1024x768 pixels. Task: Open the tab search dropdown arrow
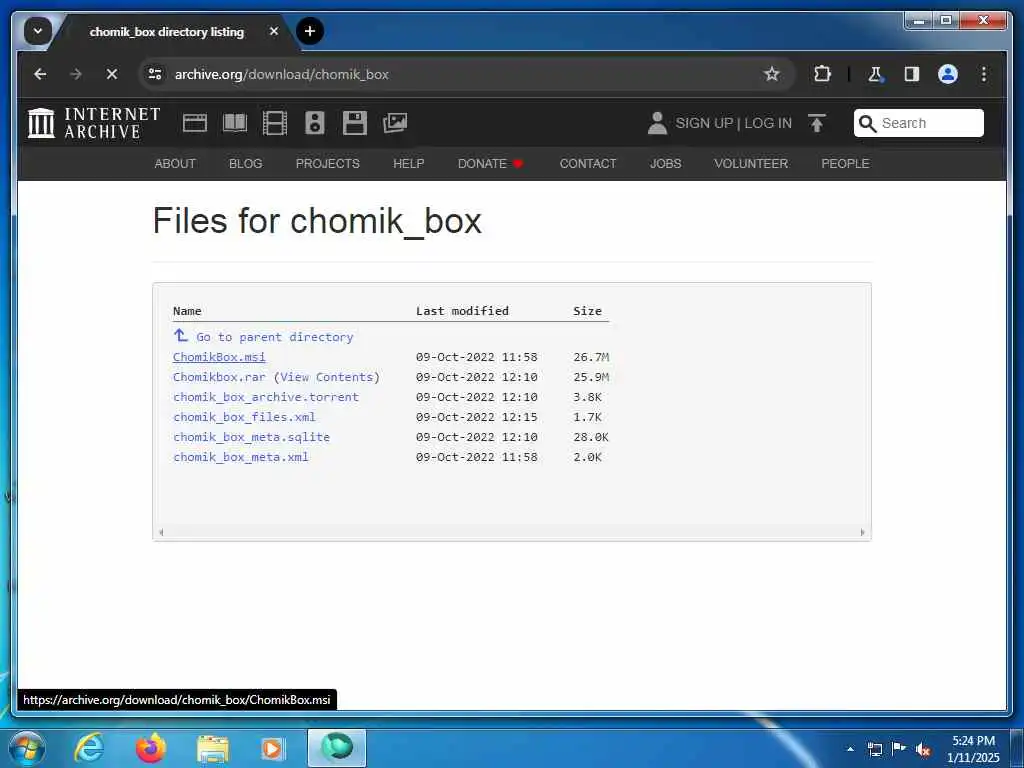click(38, 31)
